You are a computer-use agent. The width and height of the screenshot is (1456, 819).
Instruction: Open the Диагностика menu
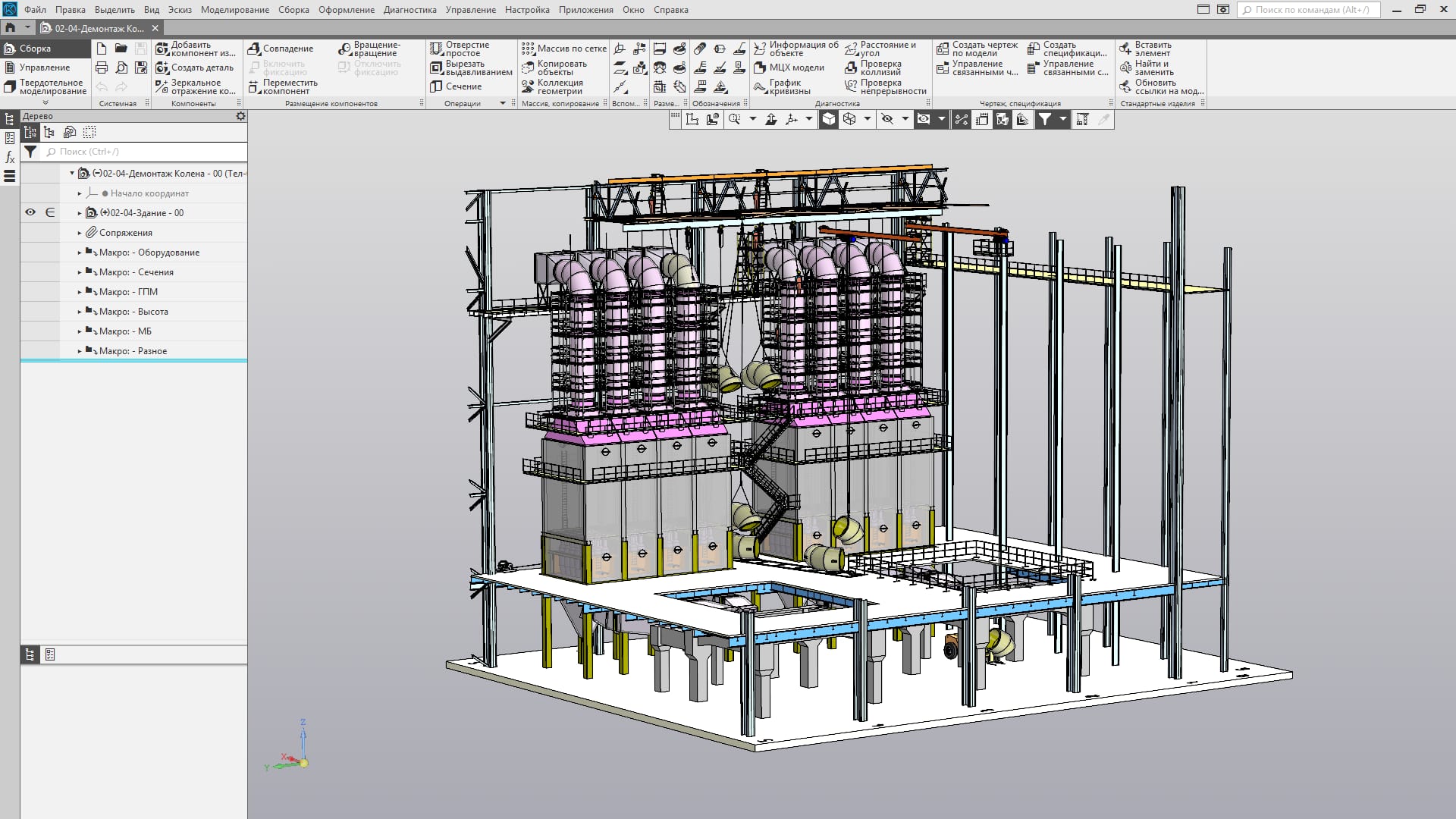409,10
